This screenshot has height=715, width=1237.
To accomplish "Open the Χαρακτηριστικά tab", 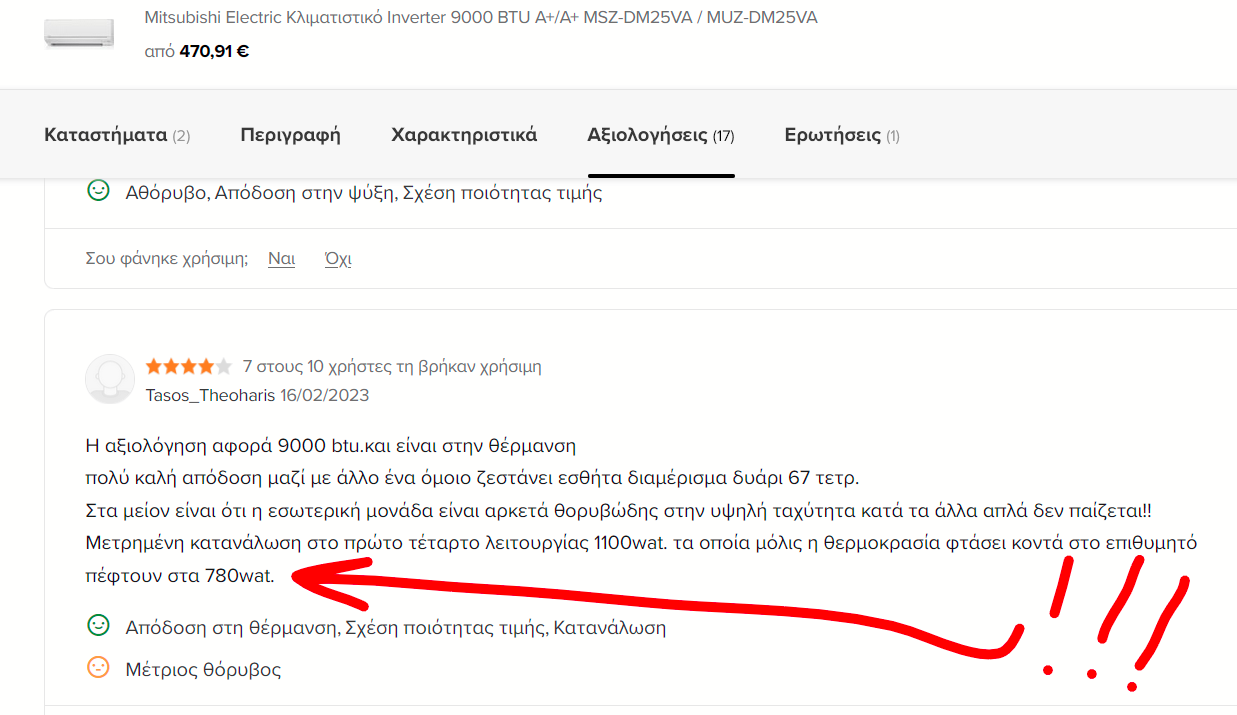I will tap(464, 135).
